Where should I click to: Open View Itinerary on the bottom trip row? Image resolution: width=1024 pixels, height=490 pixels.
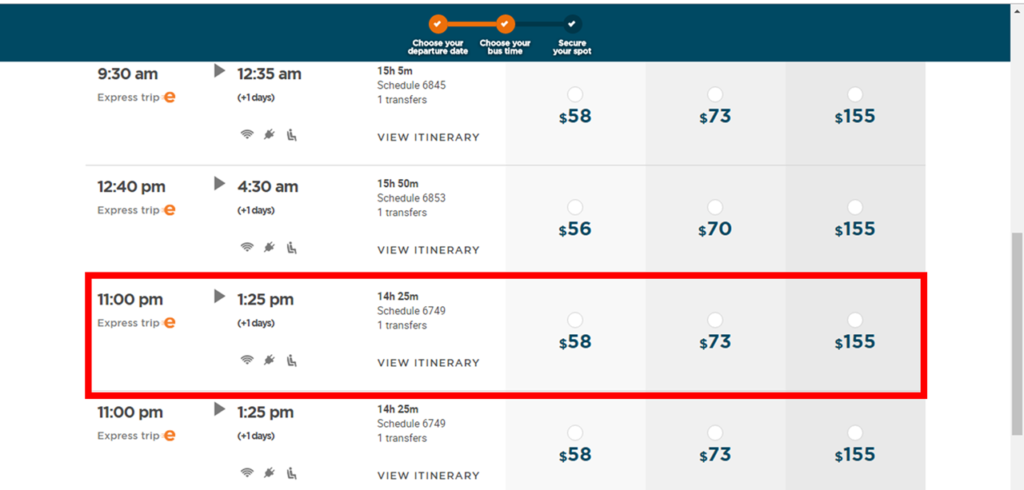pos(428,476)
